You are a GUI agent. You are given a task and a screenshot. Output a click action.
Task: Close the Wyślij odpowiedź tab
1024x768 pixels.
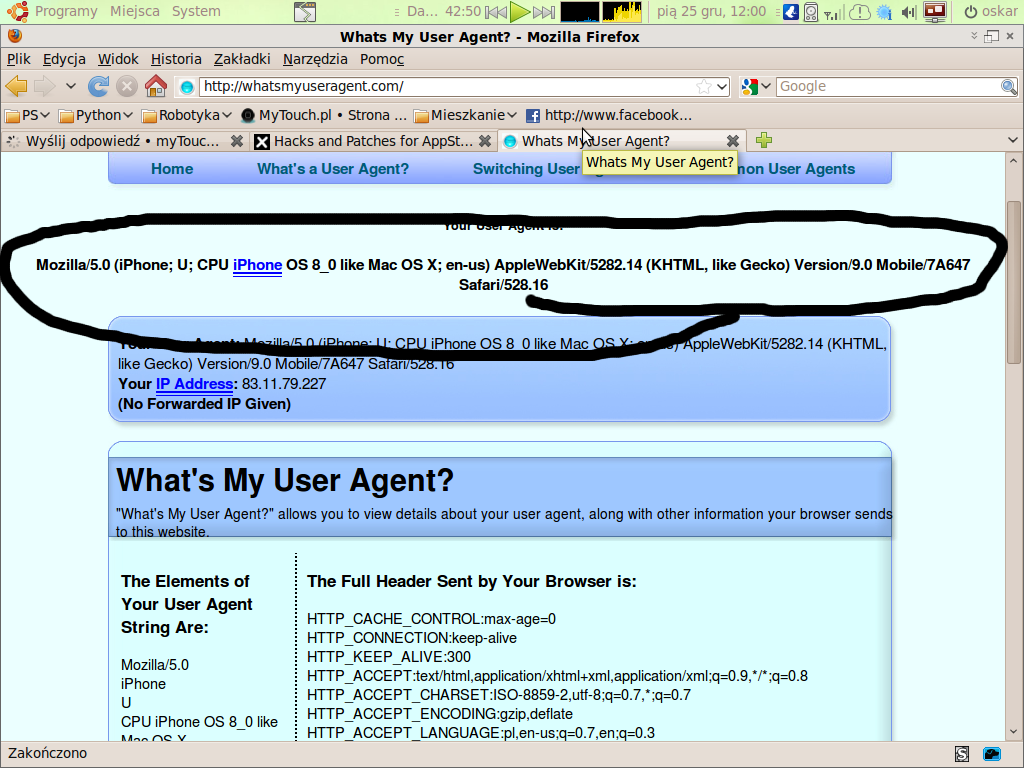coord(236,141)
